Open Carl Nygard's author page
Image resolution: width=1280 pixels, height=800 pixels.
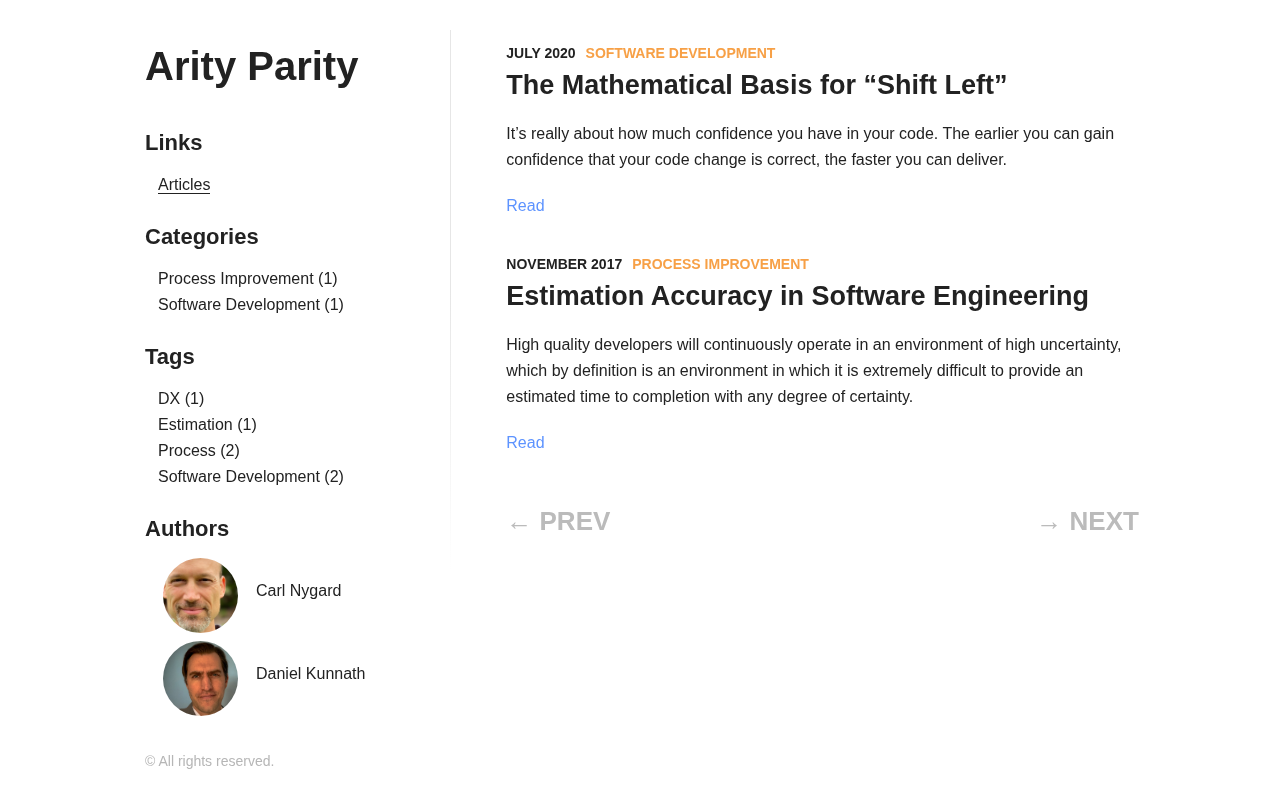[298, 591]
